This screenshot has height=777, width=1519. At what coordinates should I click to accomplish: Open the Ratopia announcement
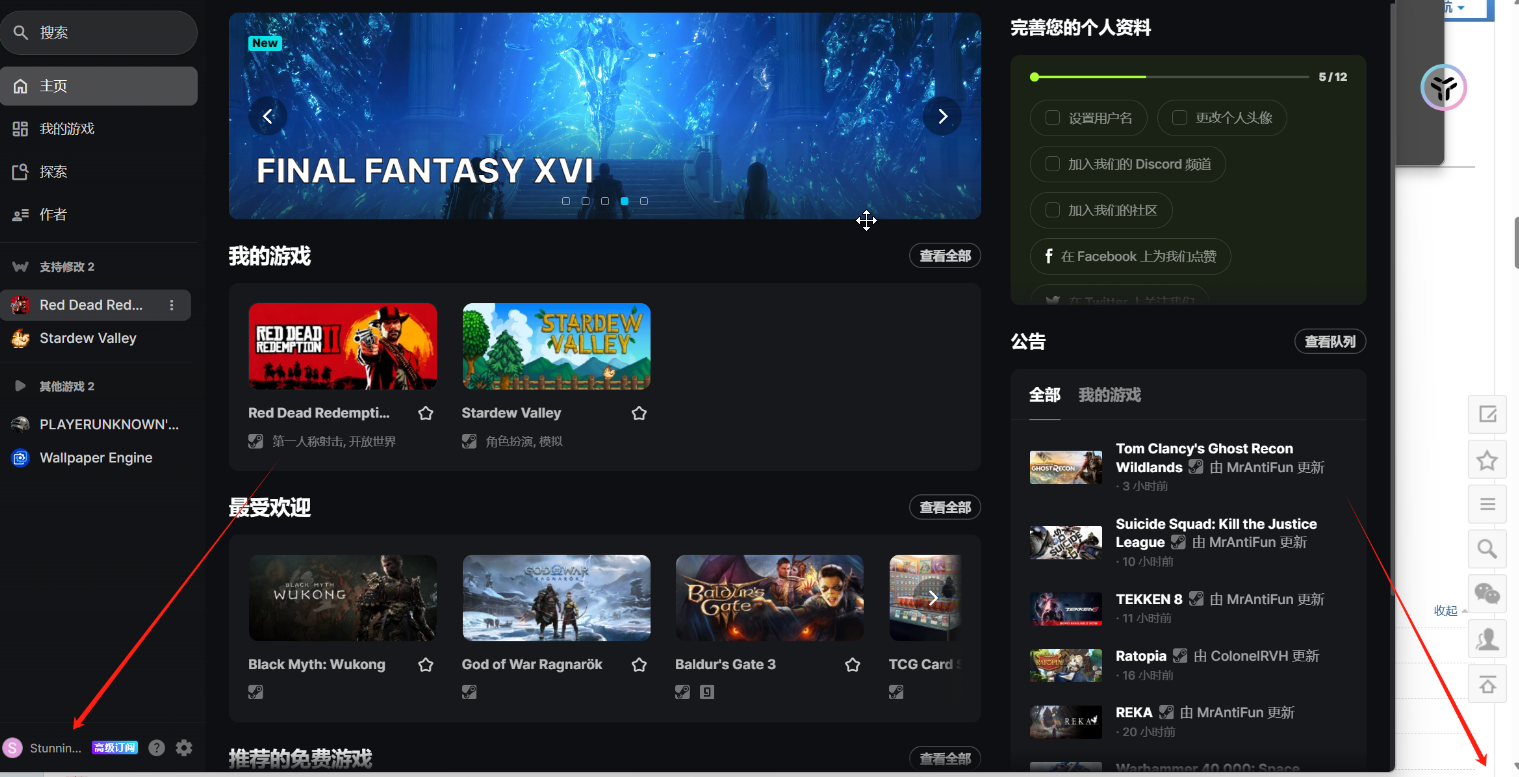coord(1188,665)
